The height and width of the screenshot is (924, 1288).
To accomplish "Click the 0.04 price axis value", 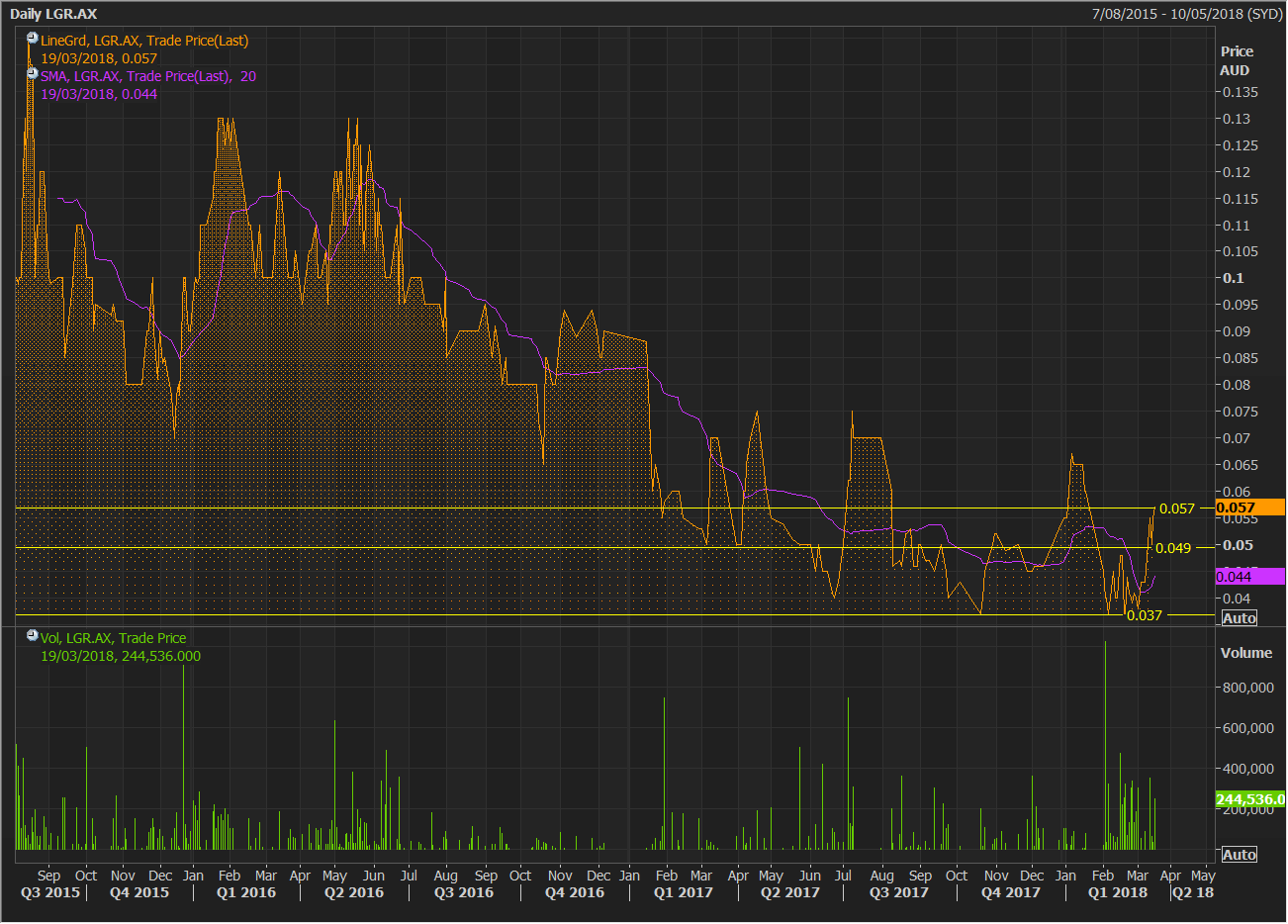I will tap(1237, 598).
